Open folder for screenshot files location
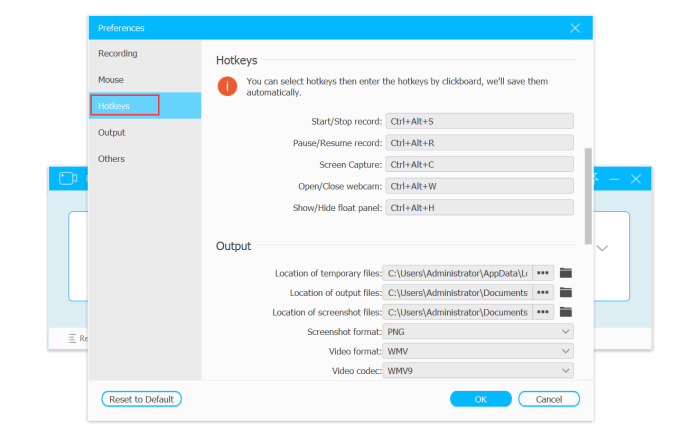700x441 pixels. 565,312
